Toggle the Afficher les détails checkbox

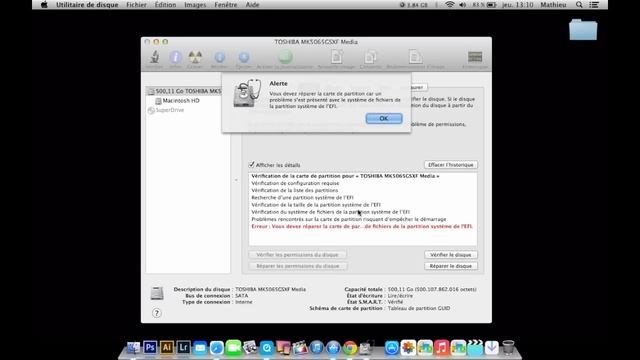[x=251, y=165]
